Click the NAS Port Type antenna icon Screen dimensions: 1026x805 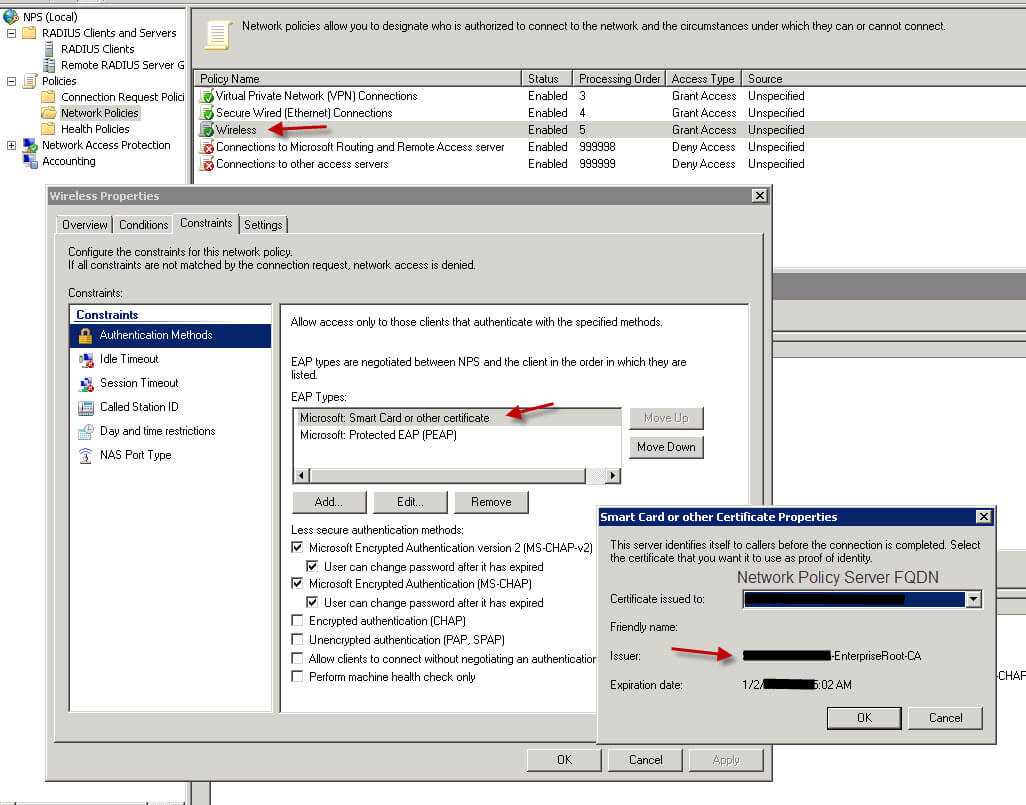coord(86,456)
